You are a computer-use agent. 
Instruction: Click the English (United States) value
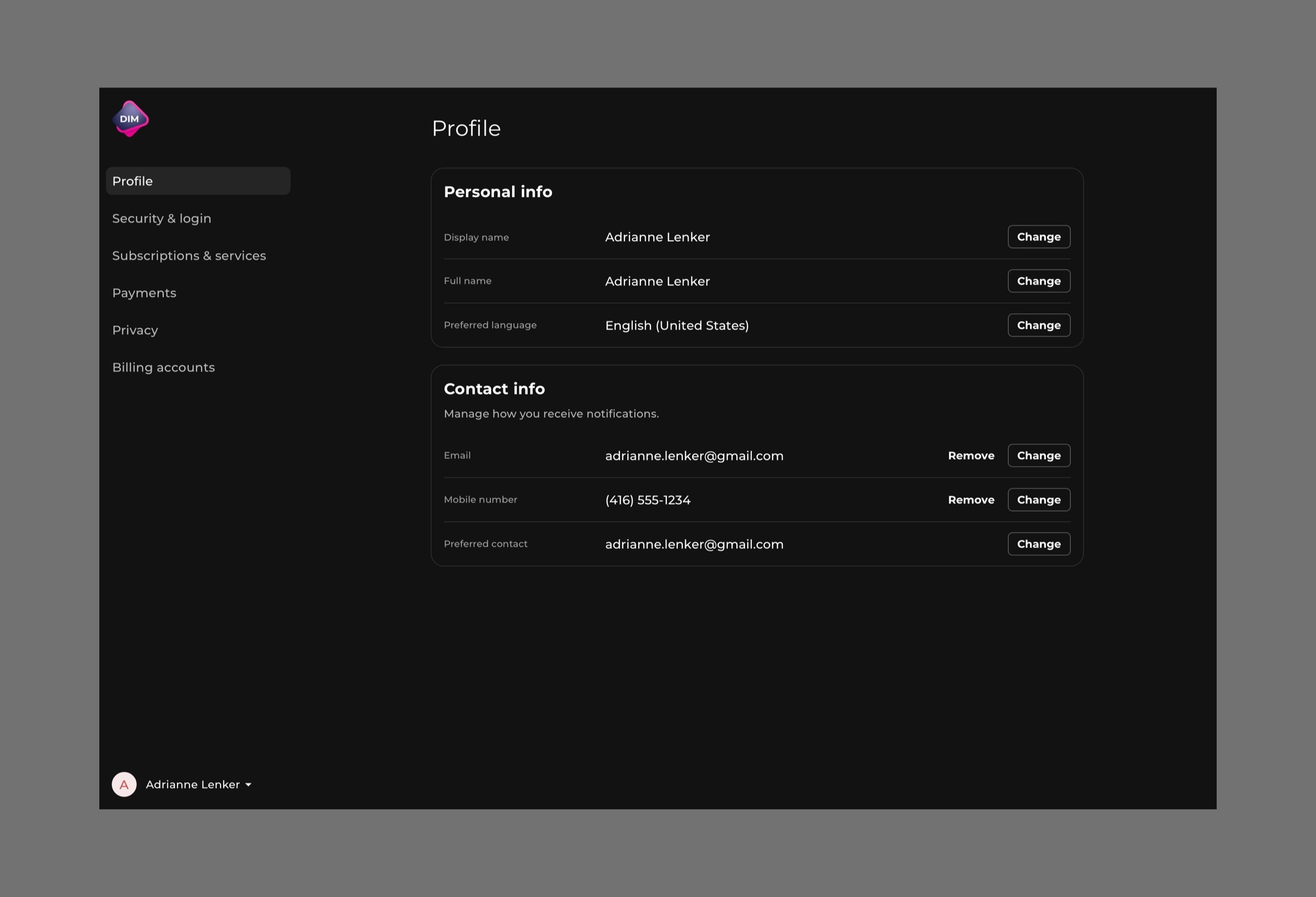pos(677,325)
